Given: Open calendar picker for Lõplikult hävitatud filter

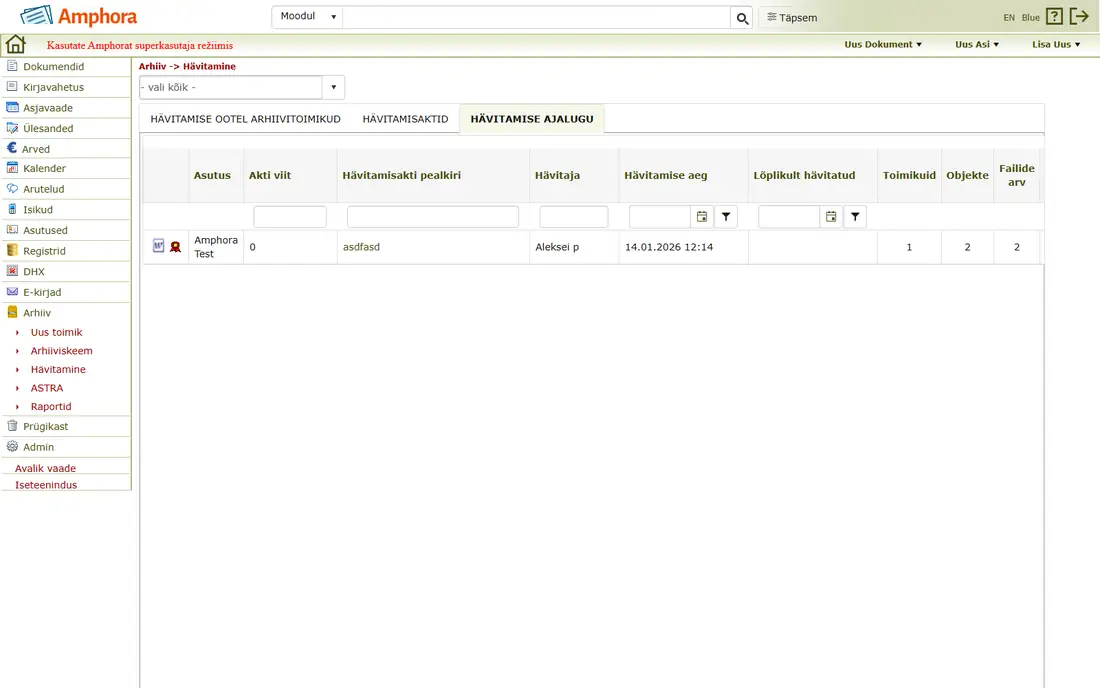Looking at the screenshot, I should (831, 217).
